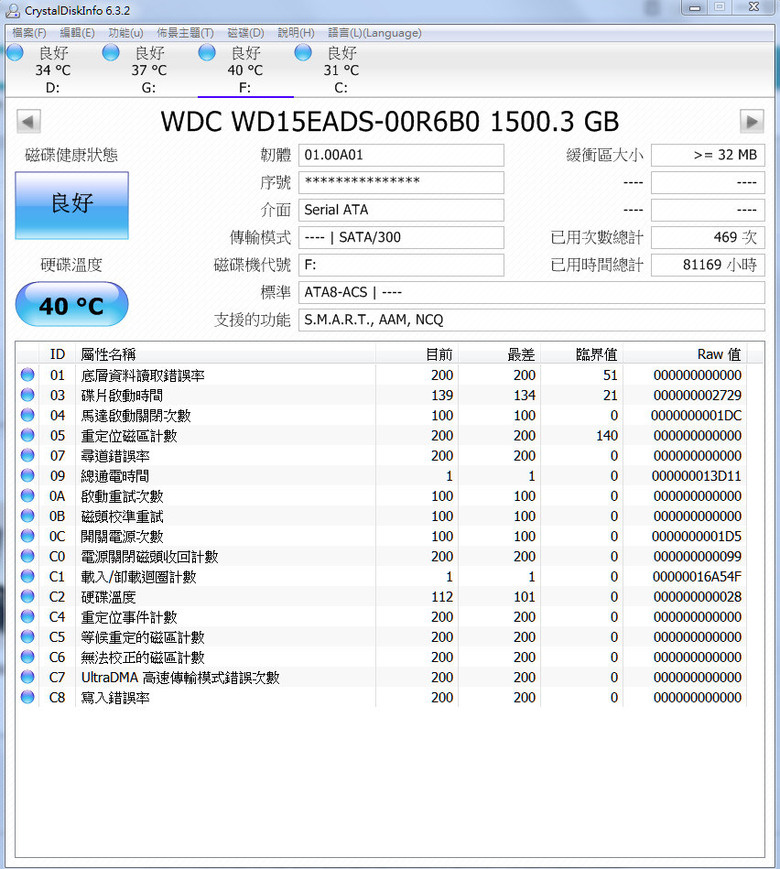Select the G: drive status orb

(x=111, y=53)
